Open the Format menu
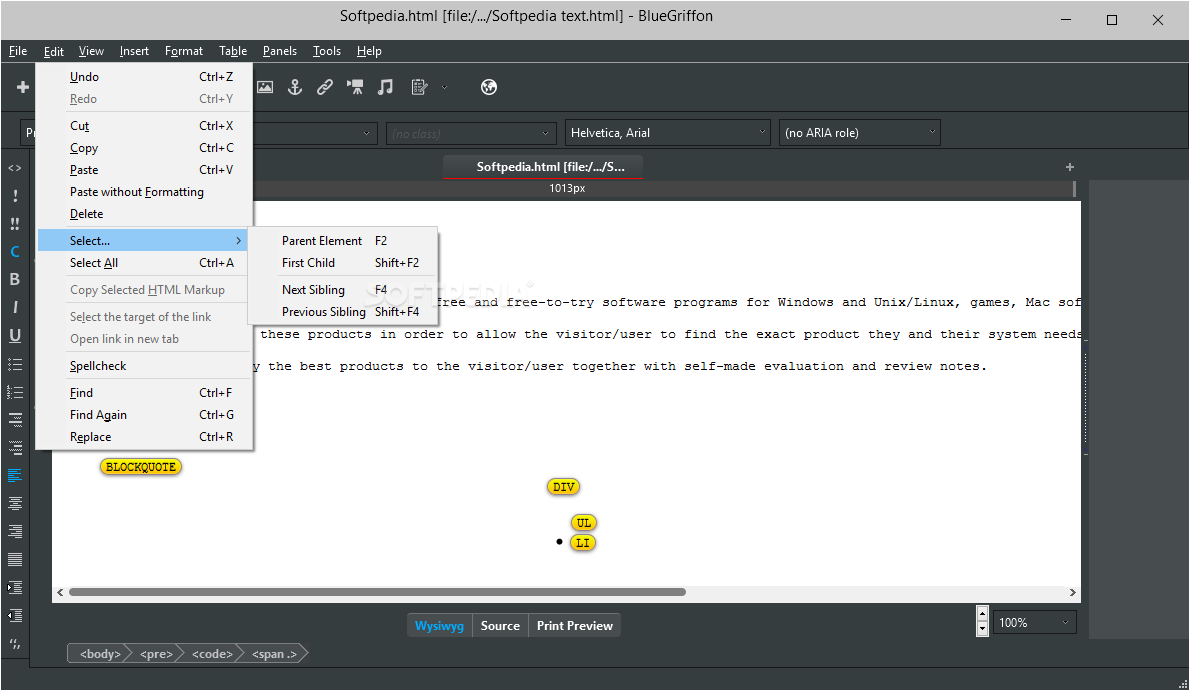 click(x=184, y=51)
